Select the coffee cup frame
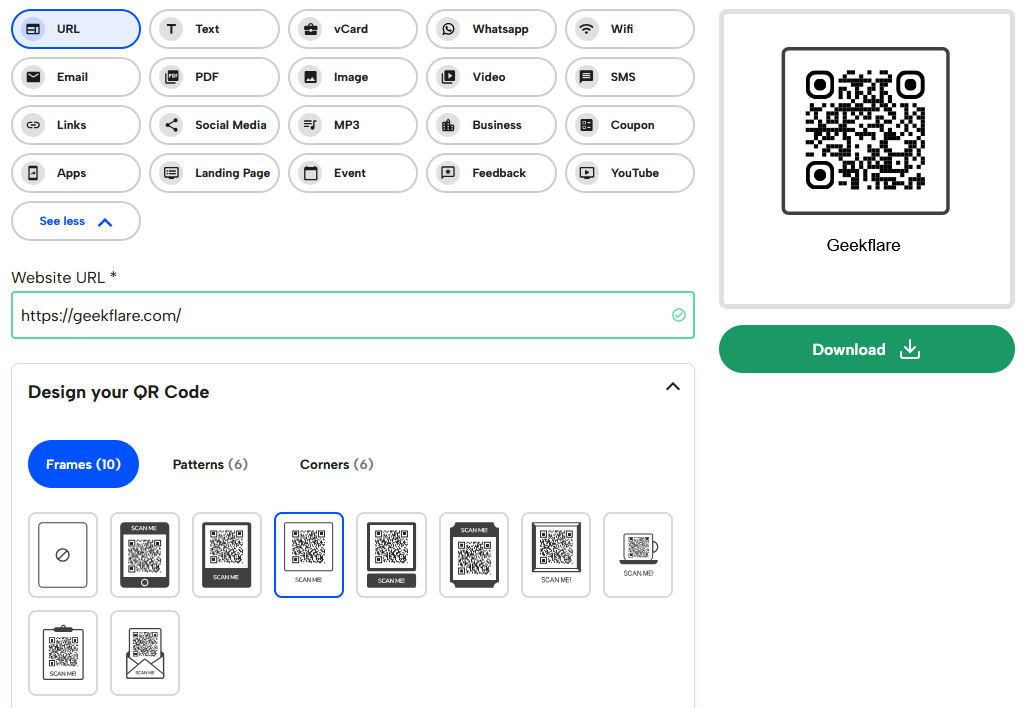 pos(638,555)
